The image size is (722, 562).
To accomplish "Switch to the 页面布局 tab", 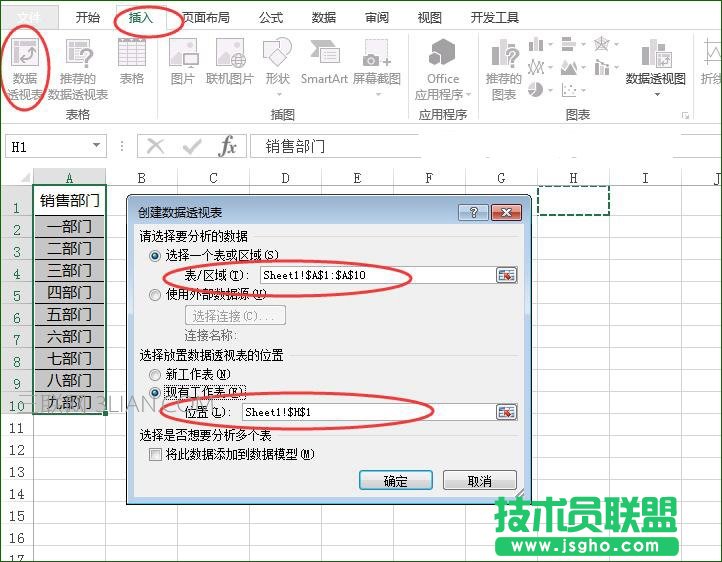I will (x=206, y=17).
